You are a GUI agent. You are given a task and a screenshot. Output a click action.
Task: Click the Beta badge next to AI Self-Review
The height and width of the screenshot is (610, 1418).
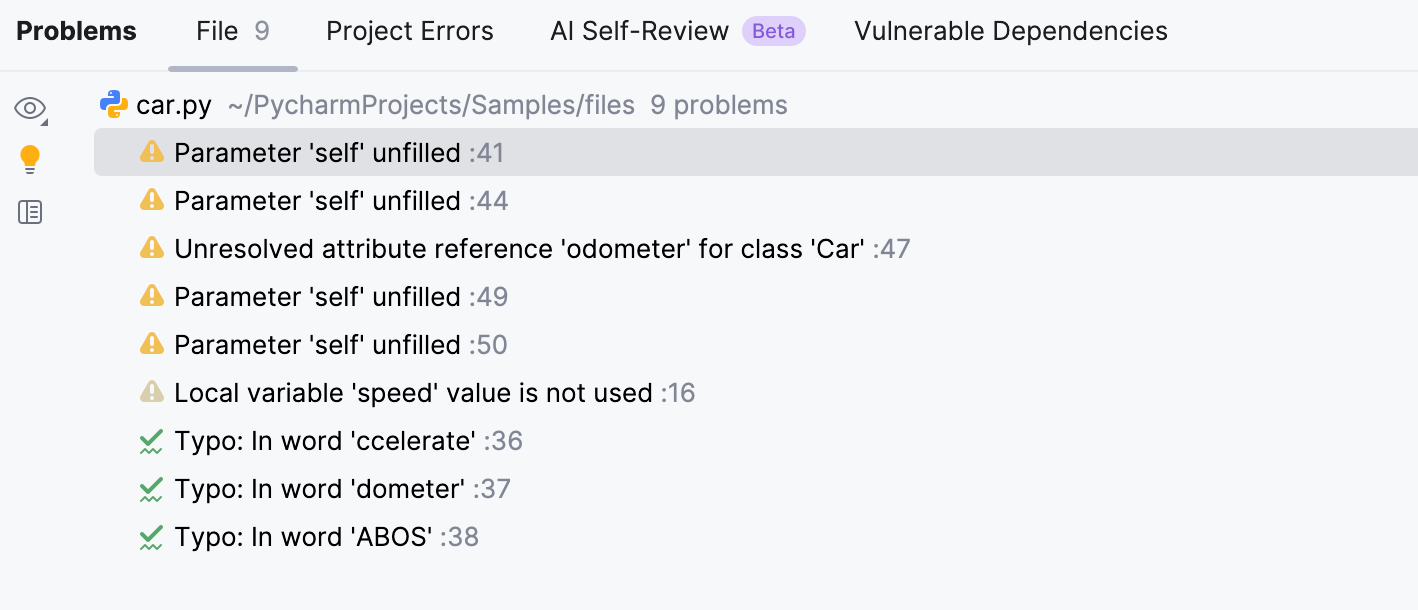(773, 31)
